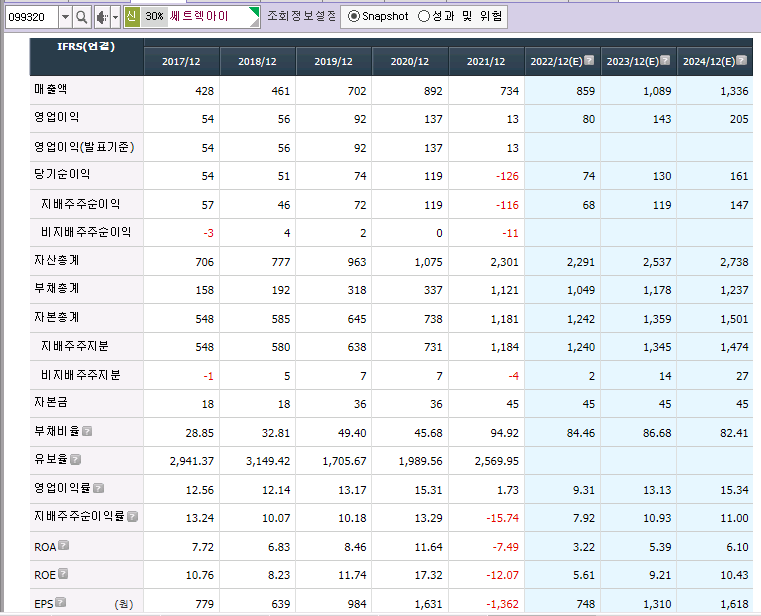The width and height of the screenshot is (761, 616).
Task: Click the help icon beside ROA
Action: 64,545
